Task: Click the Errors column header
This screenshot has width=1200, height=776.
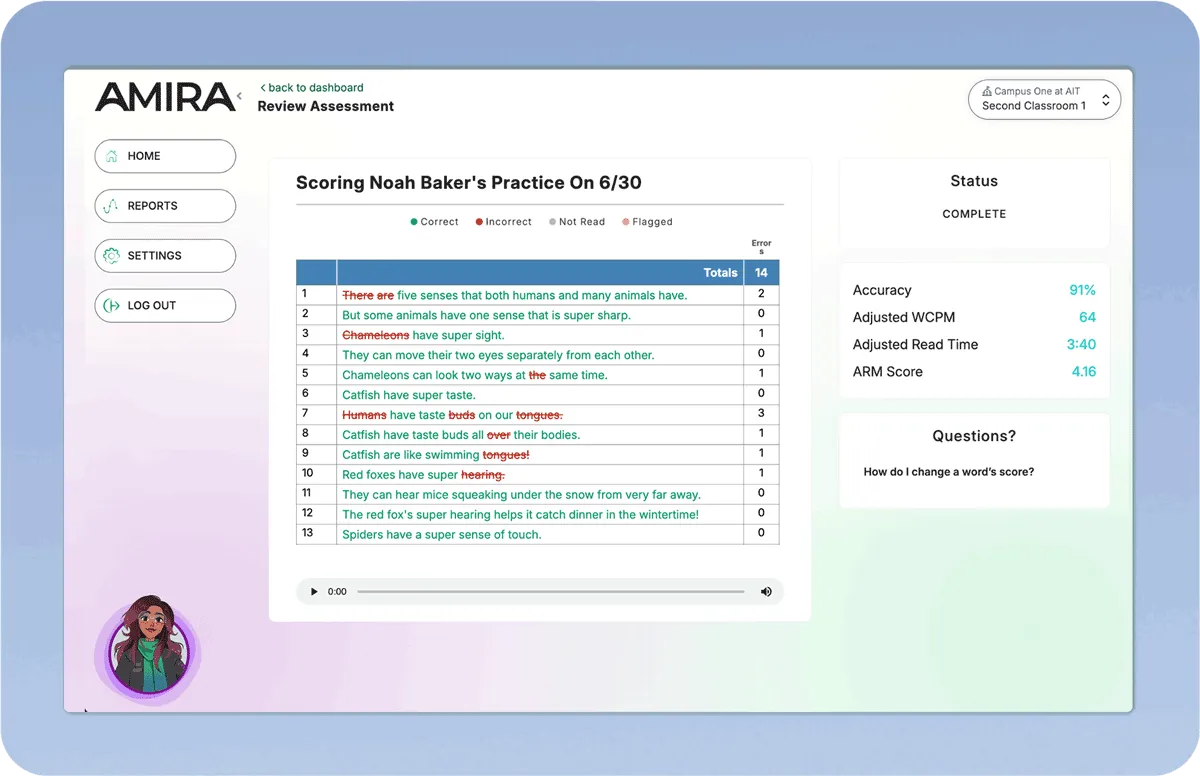Action: tap(761, 247)
